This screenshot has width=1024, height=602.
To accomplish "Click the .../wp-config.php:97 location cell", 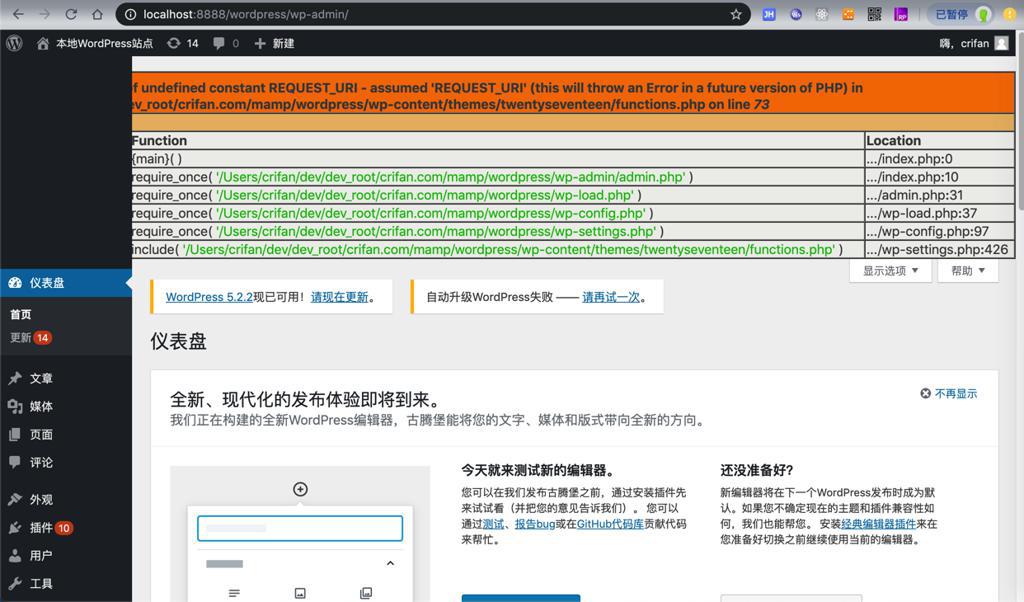I will (x=939, y=231).
